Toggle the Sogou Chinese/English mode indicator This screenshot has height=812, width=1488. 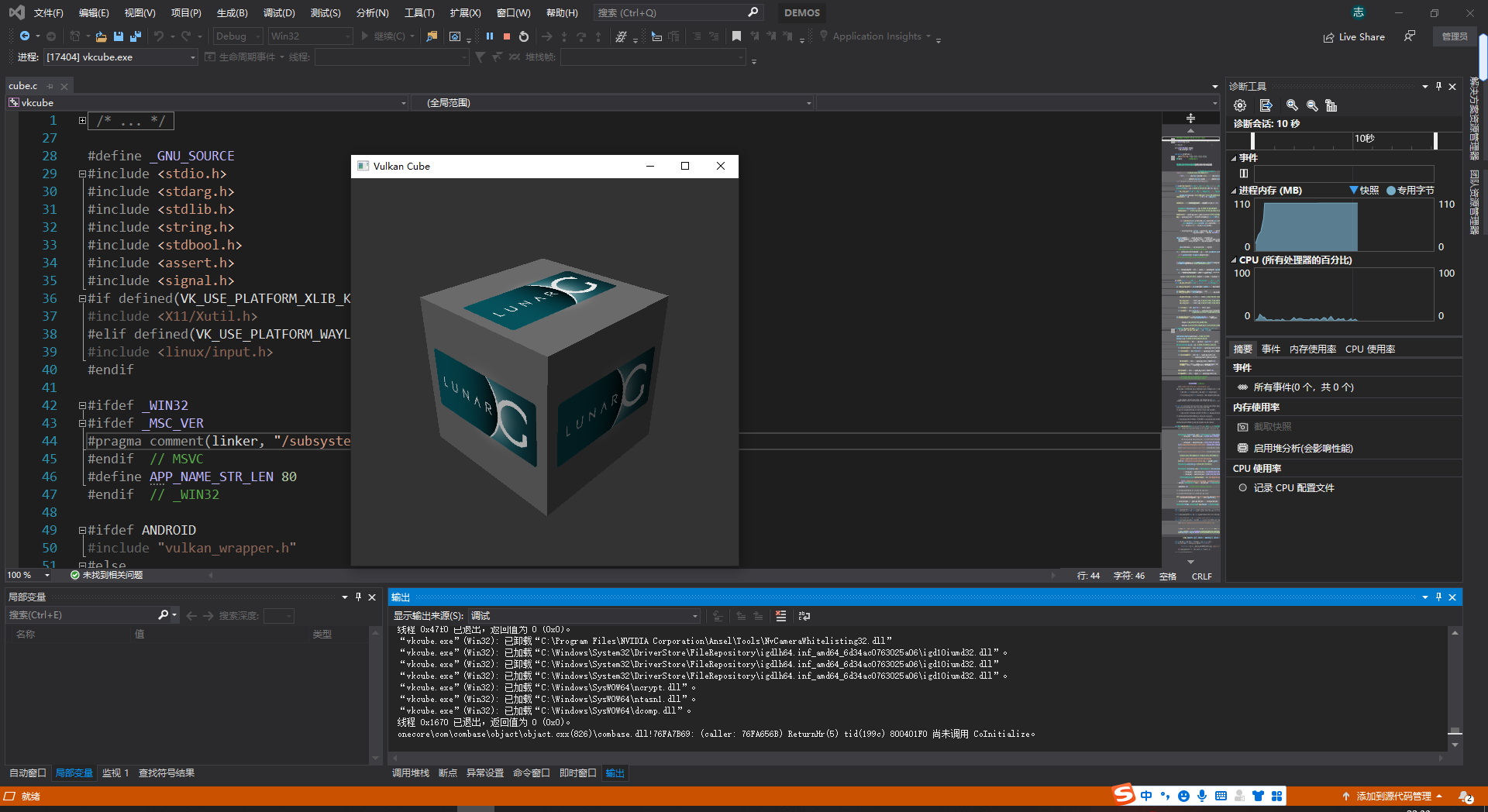point(1146,796)
